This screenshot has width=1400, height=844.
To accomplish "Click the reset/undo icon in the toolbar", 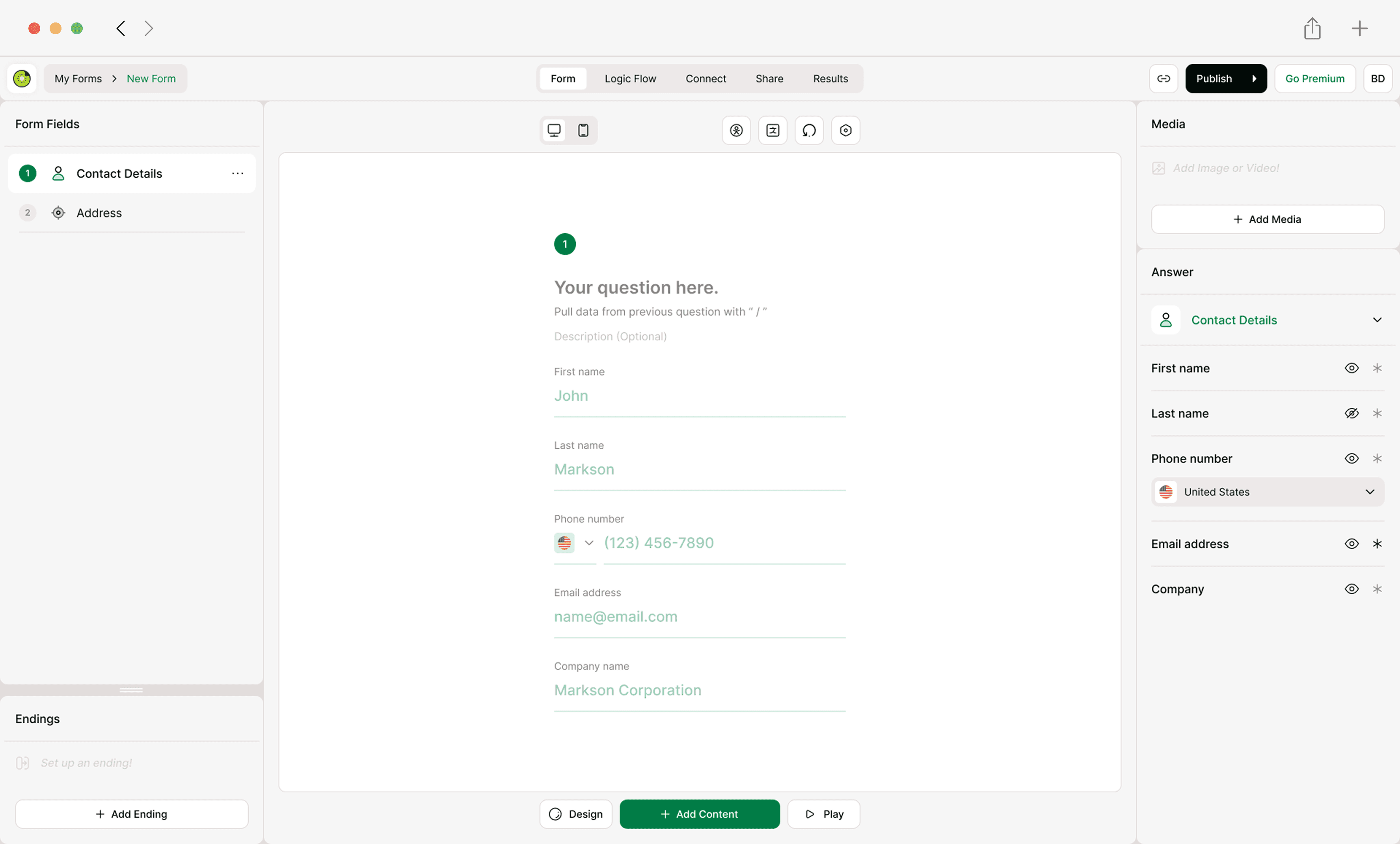I will 808,130.
